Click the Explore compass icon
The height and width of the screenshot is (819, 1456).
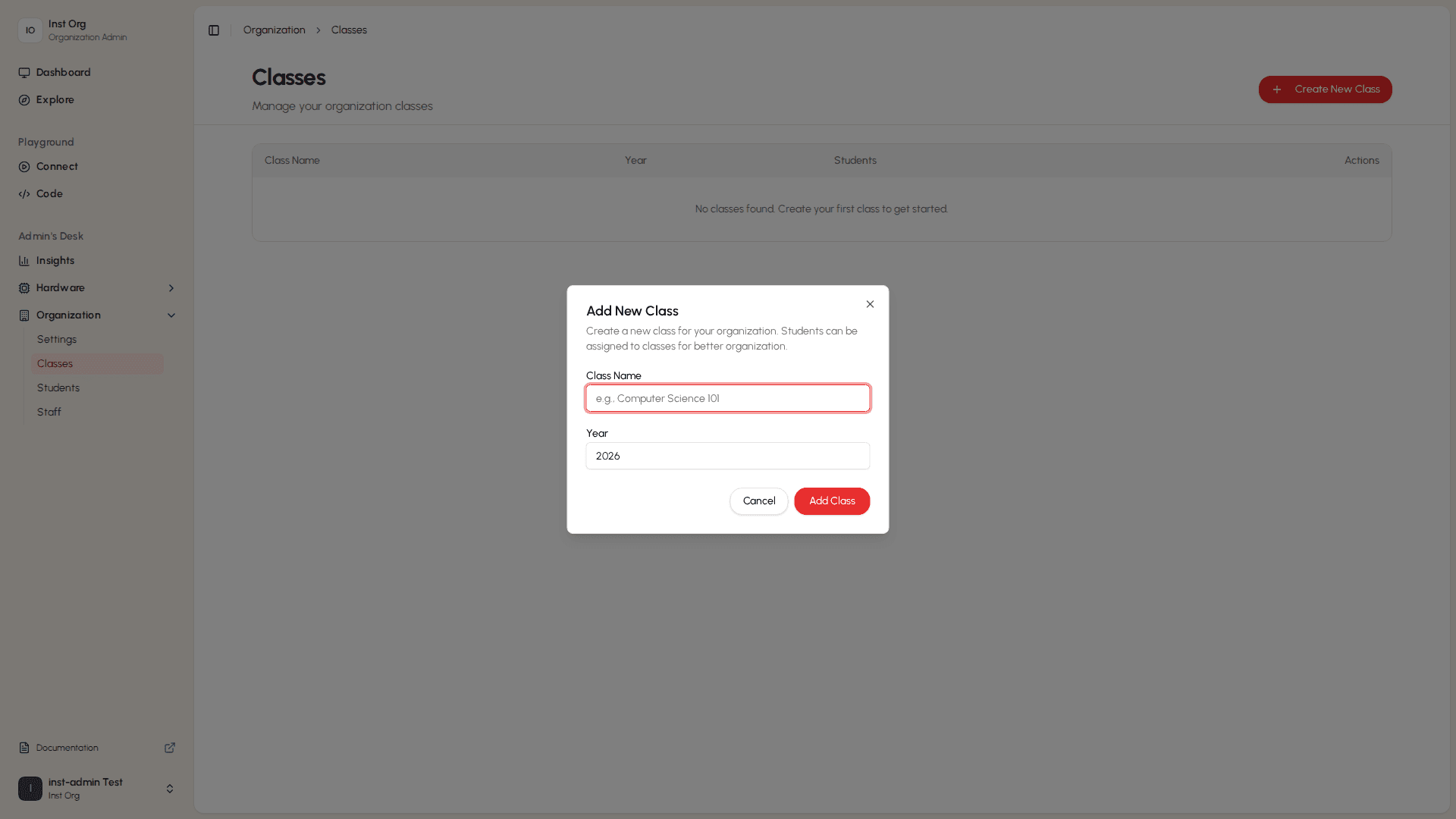[24, 100]
